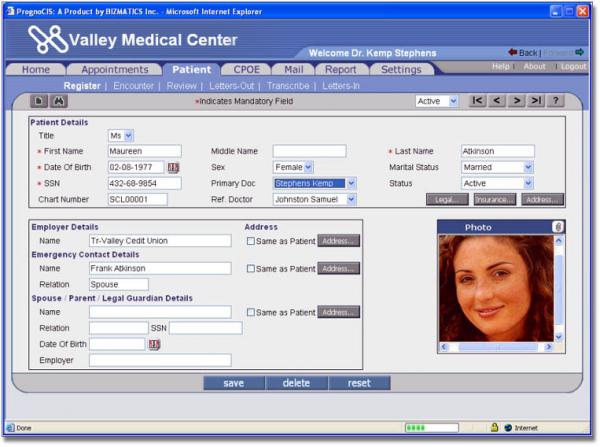Click the question mark help button
The height and width of the screenshot is (447, 600).
pyautogui.click(x=555, y=101)
